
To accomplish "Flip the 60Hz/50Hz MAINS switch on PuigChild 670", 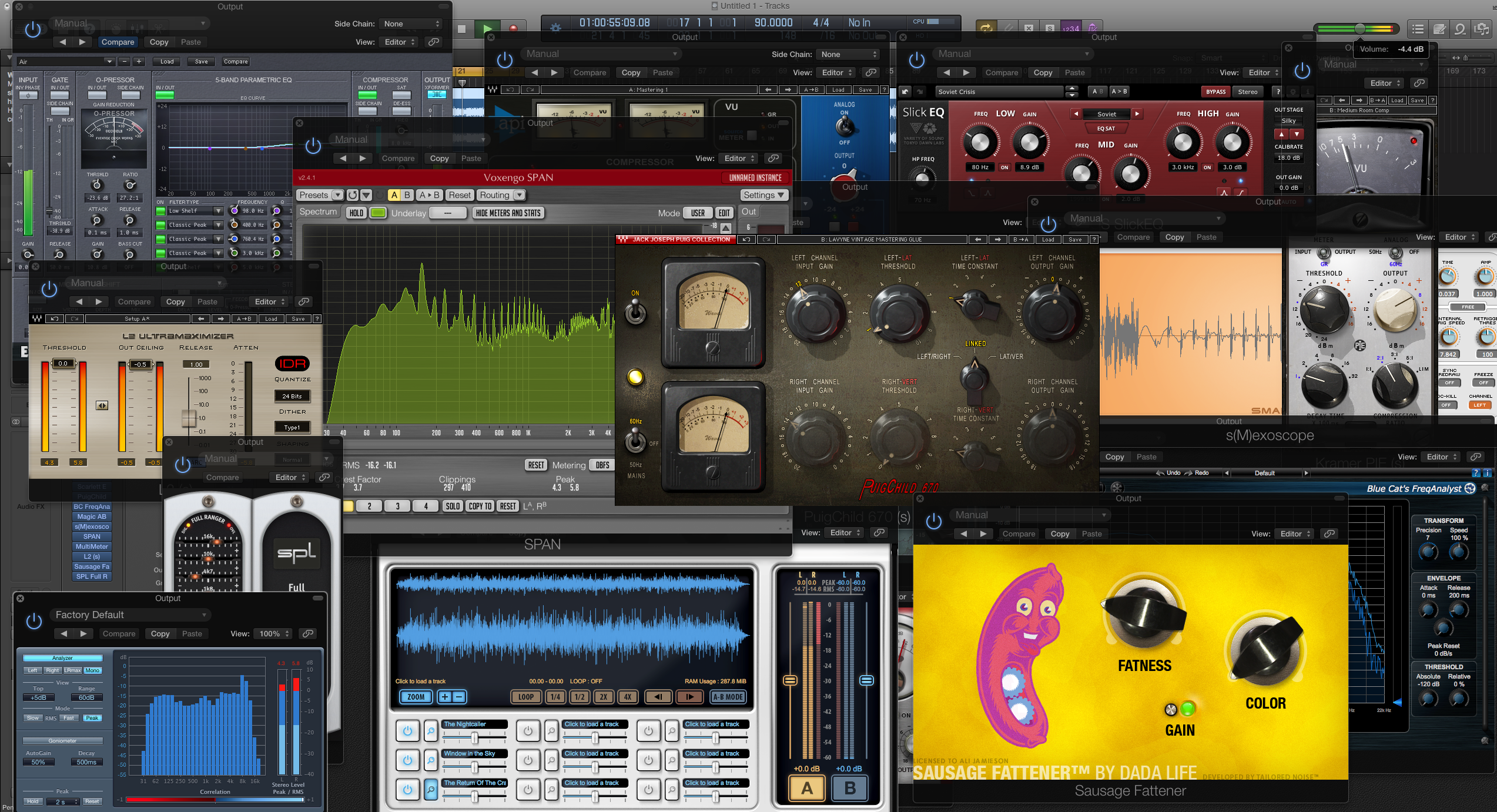I will (x=635, y=441).
